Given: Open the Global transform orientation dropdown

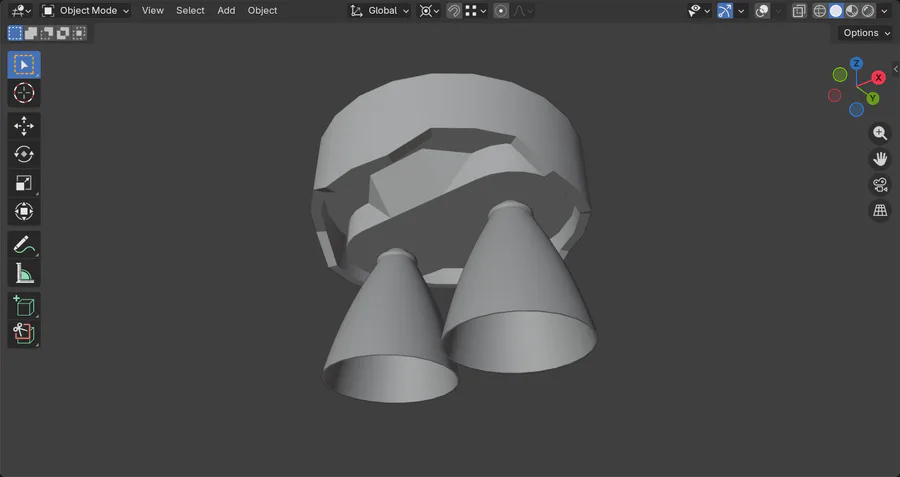Looking at the screenshot, I should [379, 10].
